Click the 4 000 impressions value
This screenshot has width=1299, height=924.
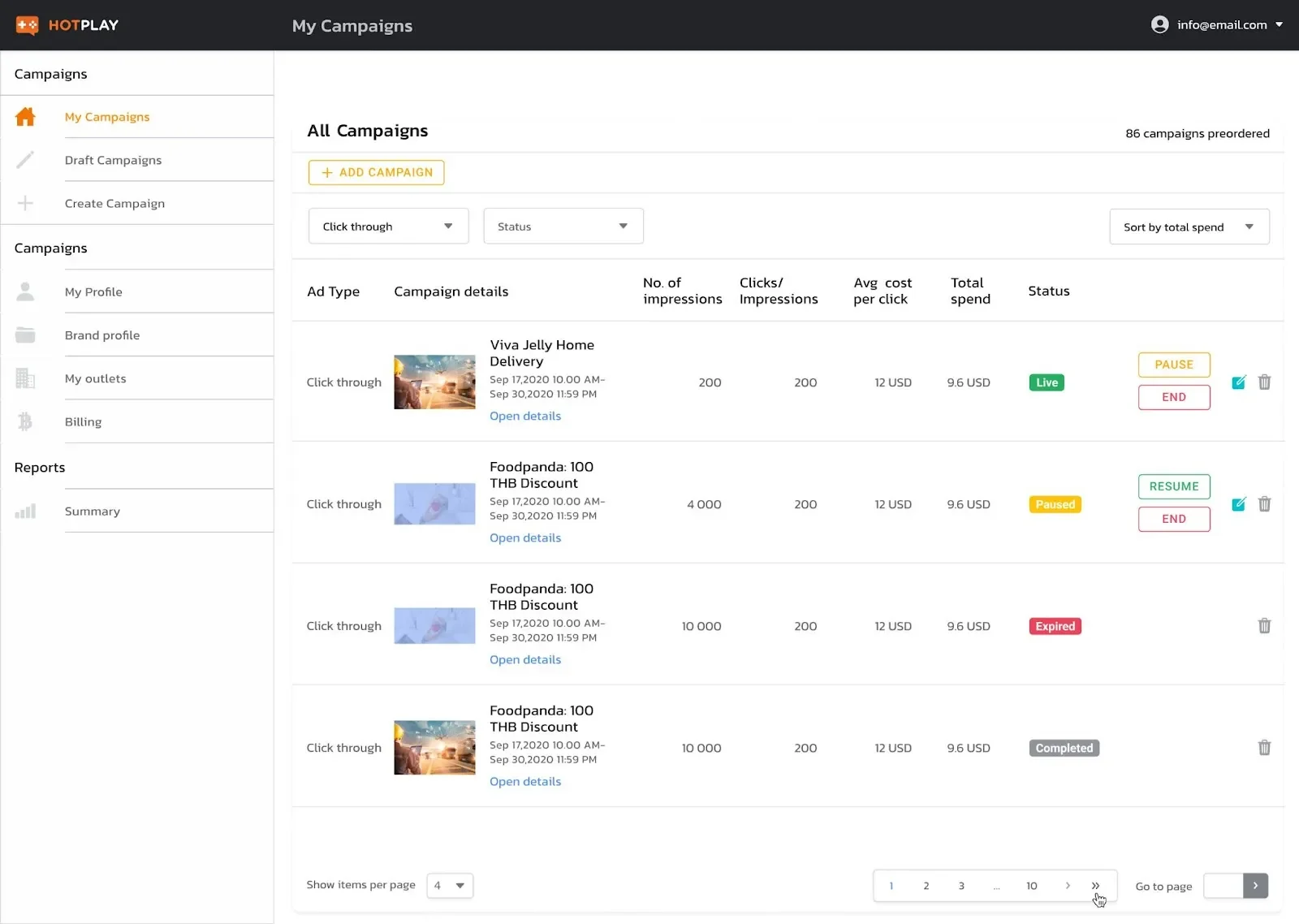[704, 504]
